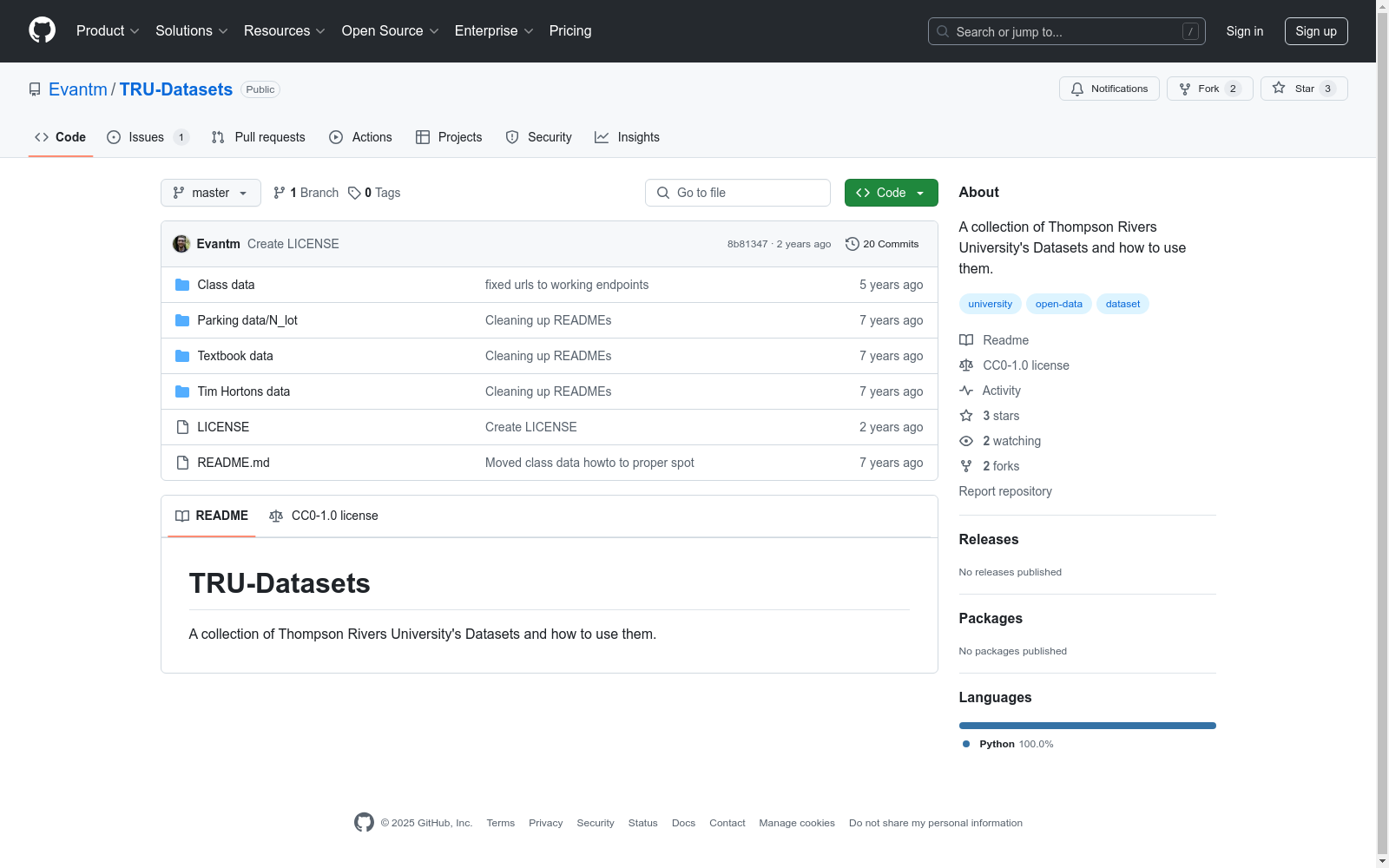Open the repository Security tab
Screen dimensions: 1389x868
pos(538,137)
